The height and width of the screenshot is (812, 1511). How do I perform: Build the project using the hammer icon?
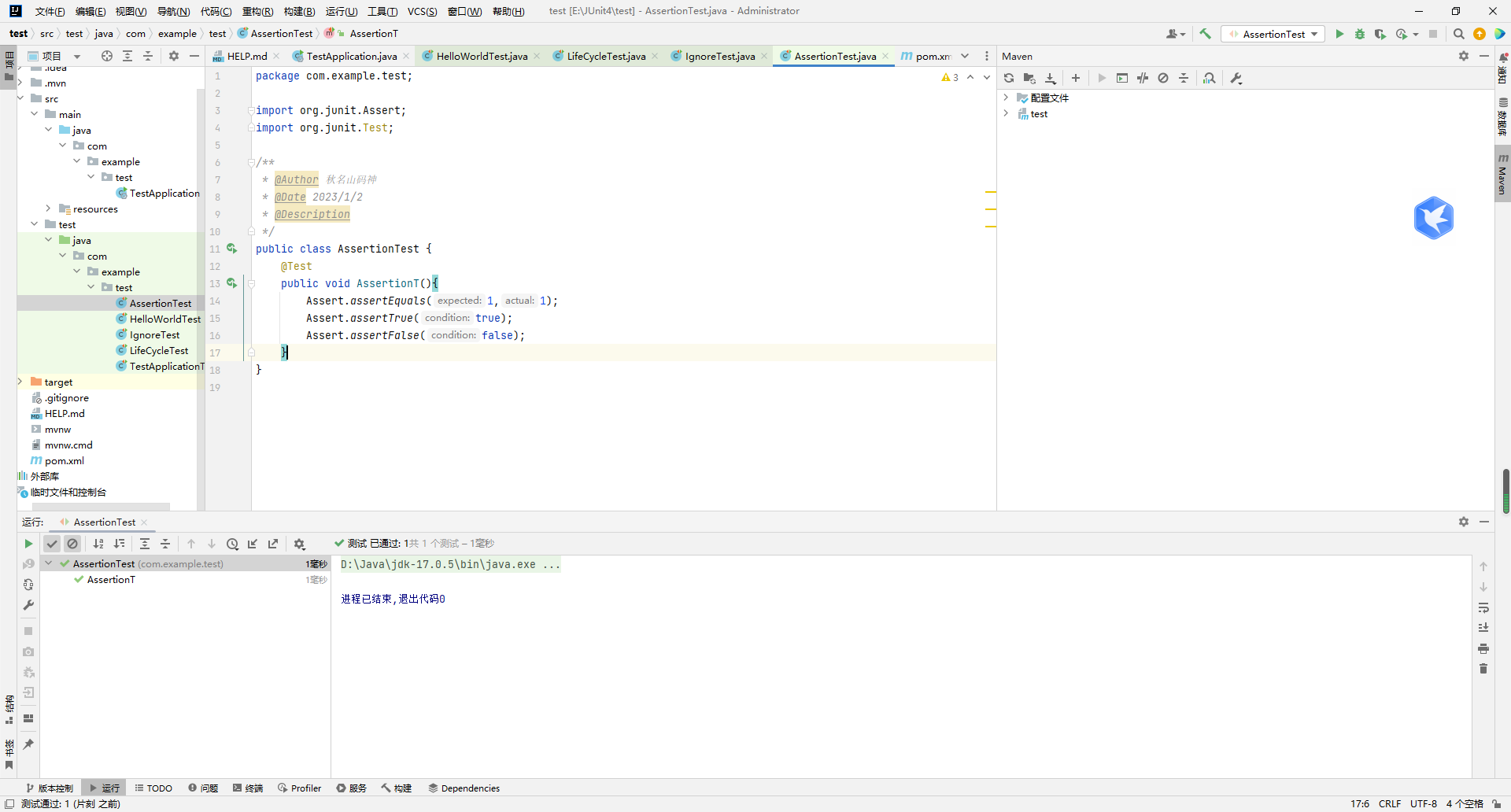(1205, 34)
